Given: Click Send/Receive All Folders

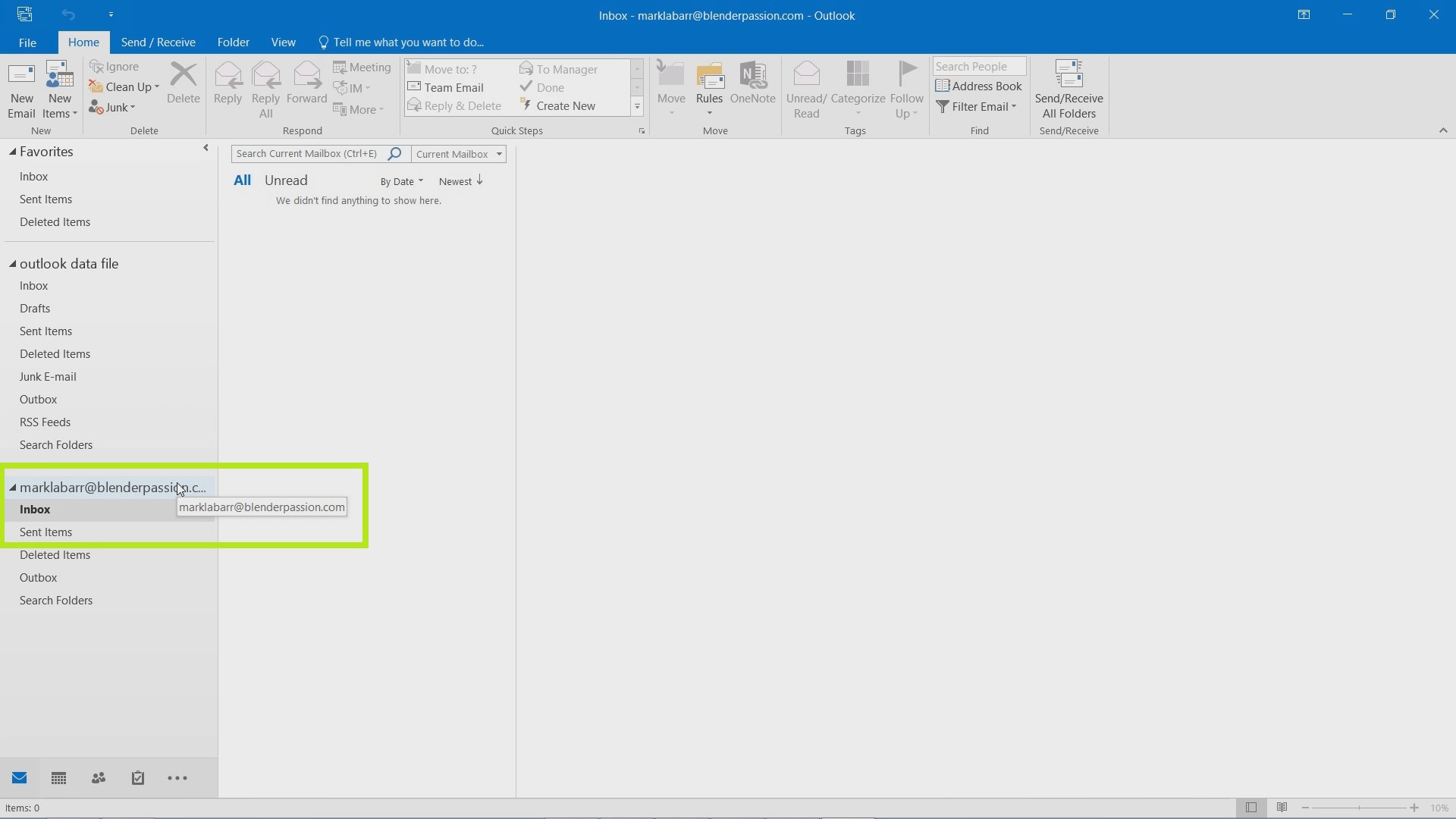Looking at the screenshot, I should pyautogui.click(x=1068, y=89).
